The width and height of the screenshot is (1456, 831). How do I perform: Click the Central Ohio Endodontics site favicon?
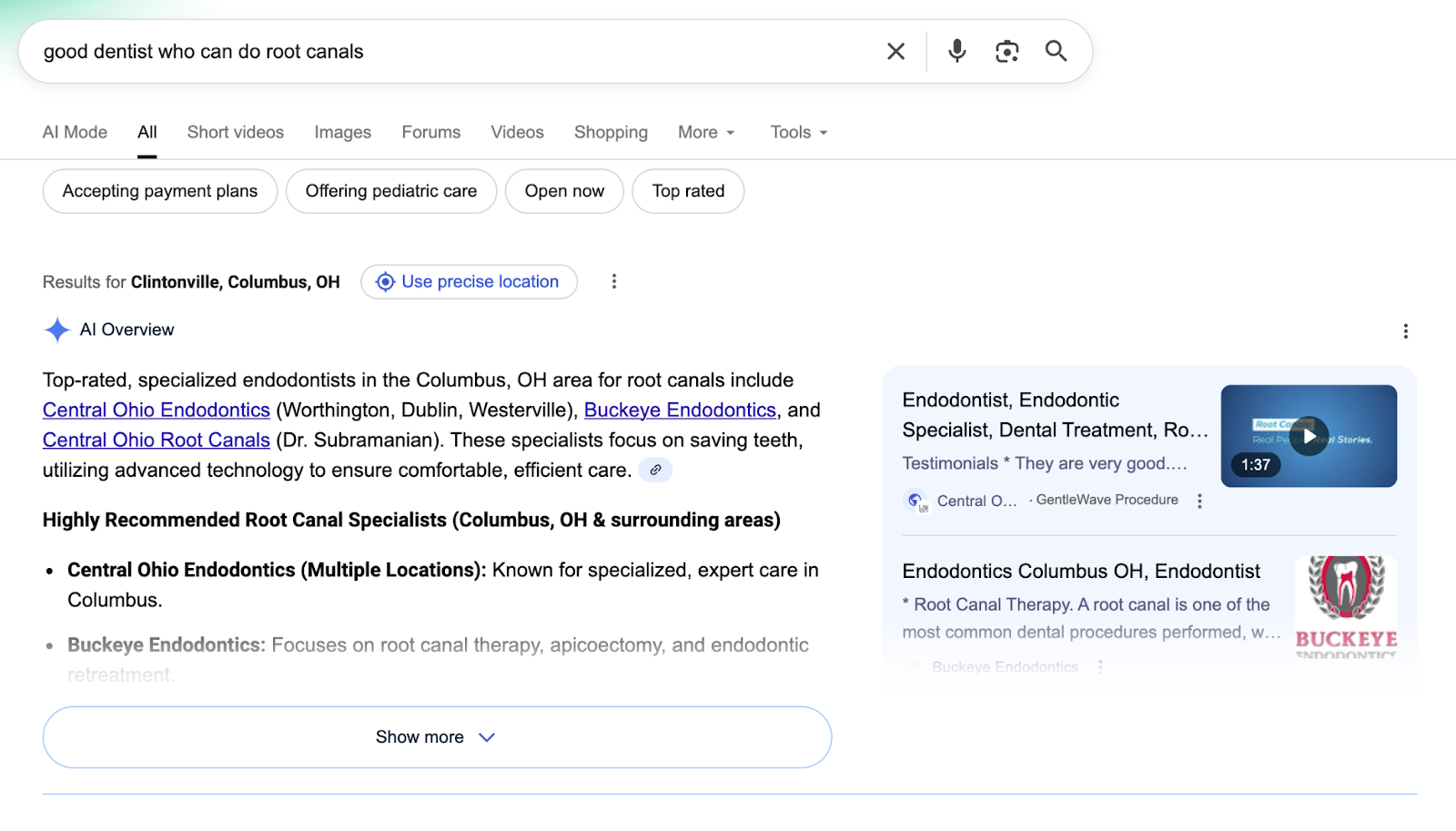pyautogui.click(x=915, y=502)
